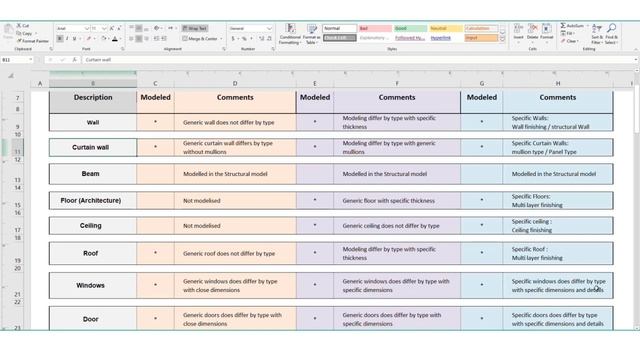The height and width of the screenshot is (360, 640).
Task: Open the text orientation tool
Action: coord(157,28)
